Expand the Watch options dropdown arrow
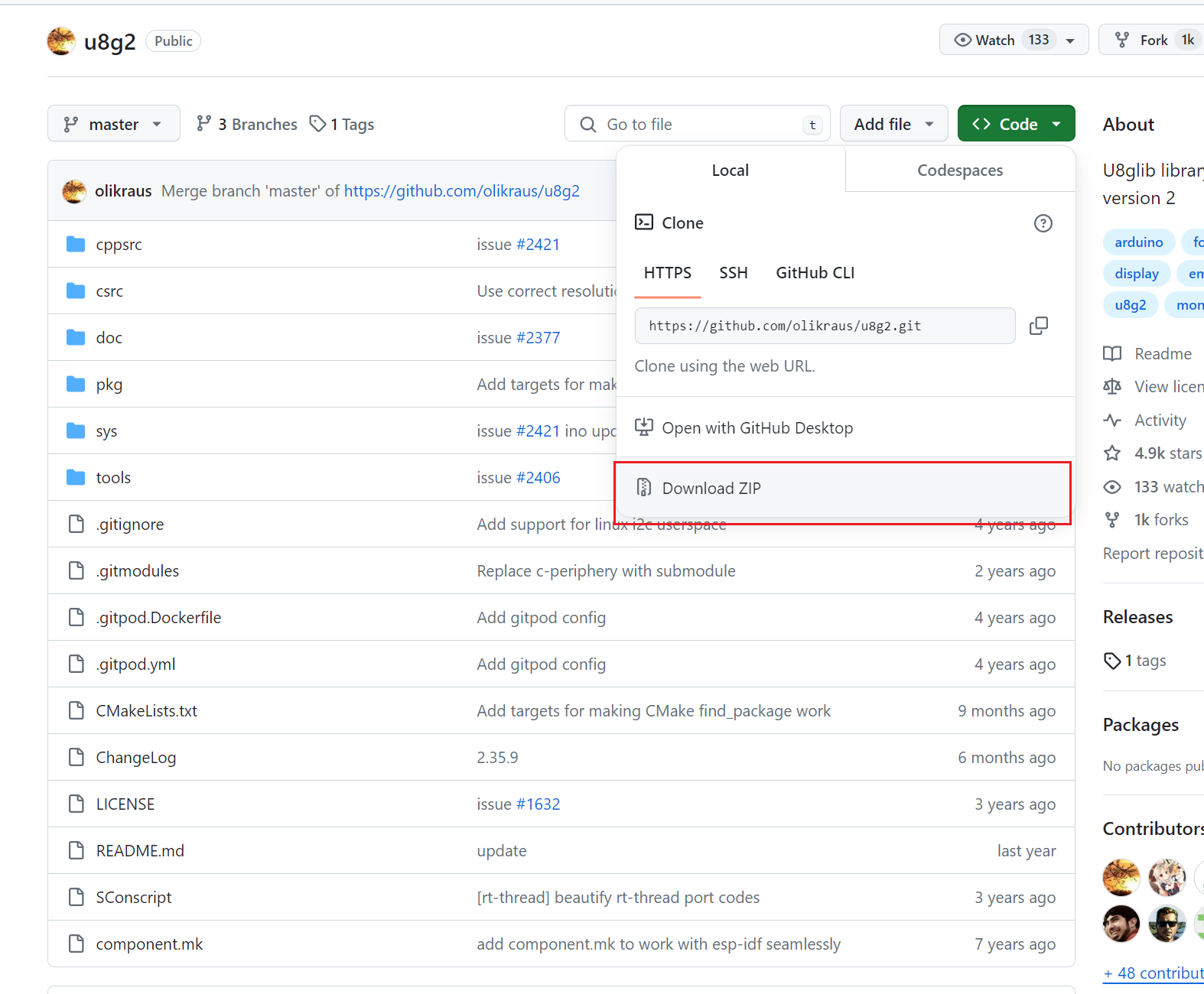 pos(1070,41)
